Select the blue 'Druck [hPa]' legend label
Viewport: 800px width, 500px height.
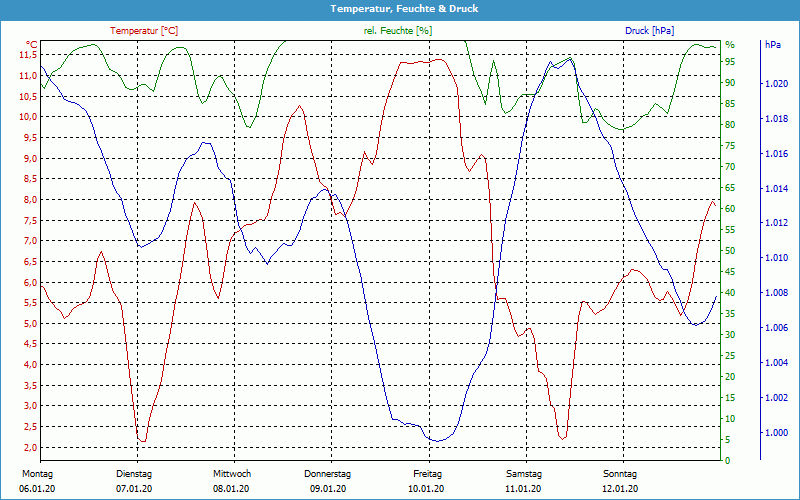coord(649,31)
